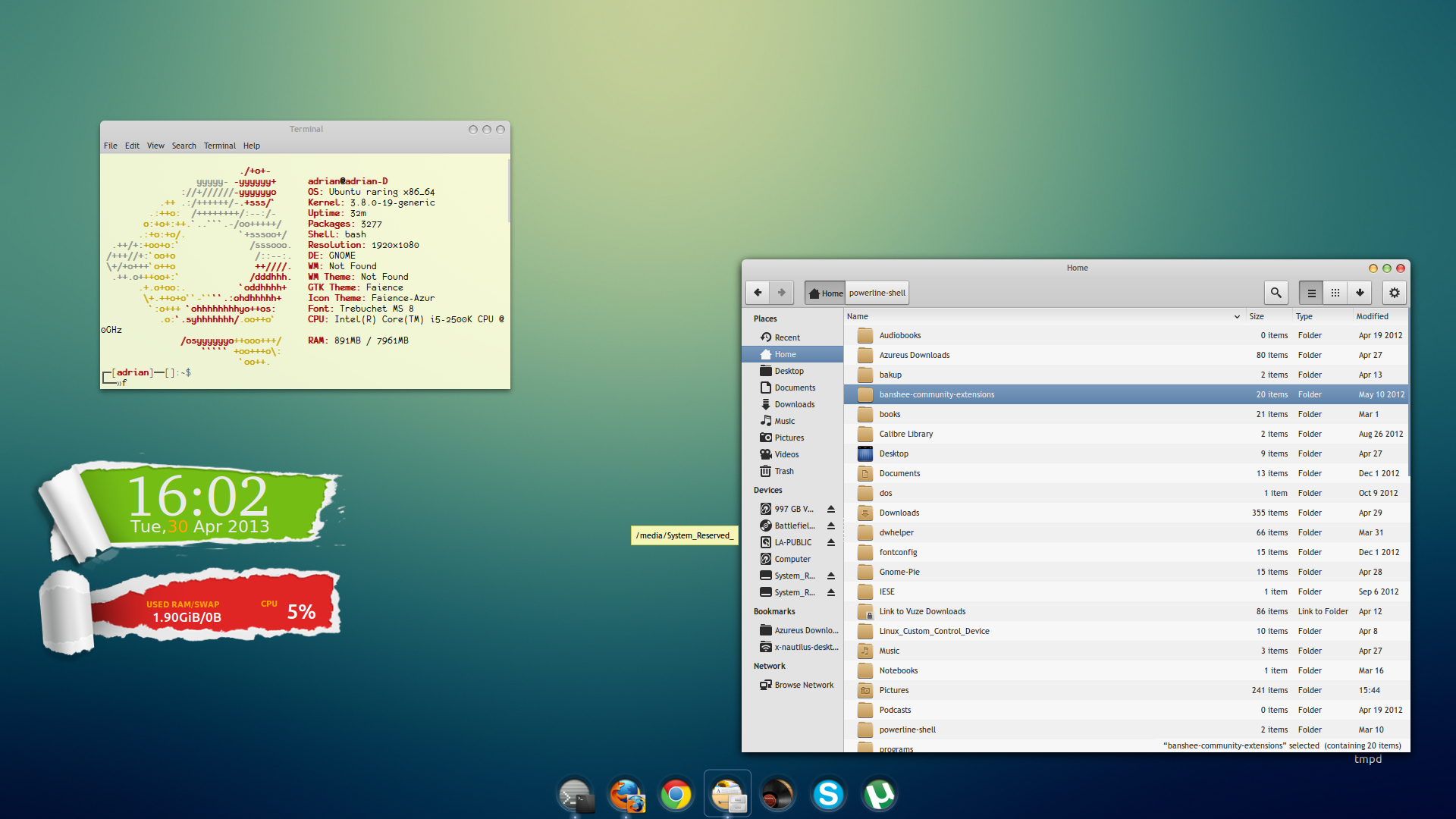Screen dimensions: 1456x819
Task: Sort files by the Type column
Action: click(1322, 316)
